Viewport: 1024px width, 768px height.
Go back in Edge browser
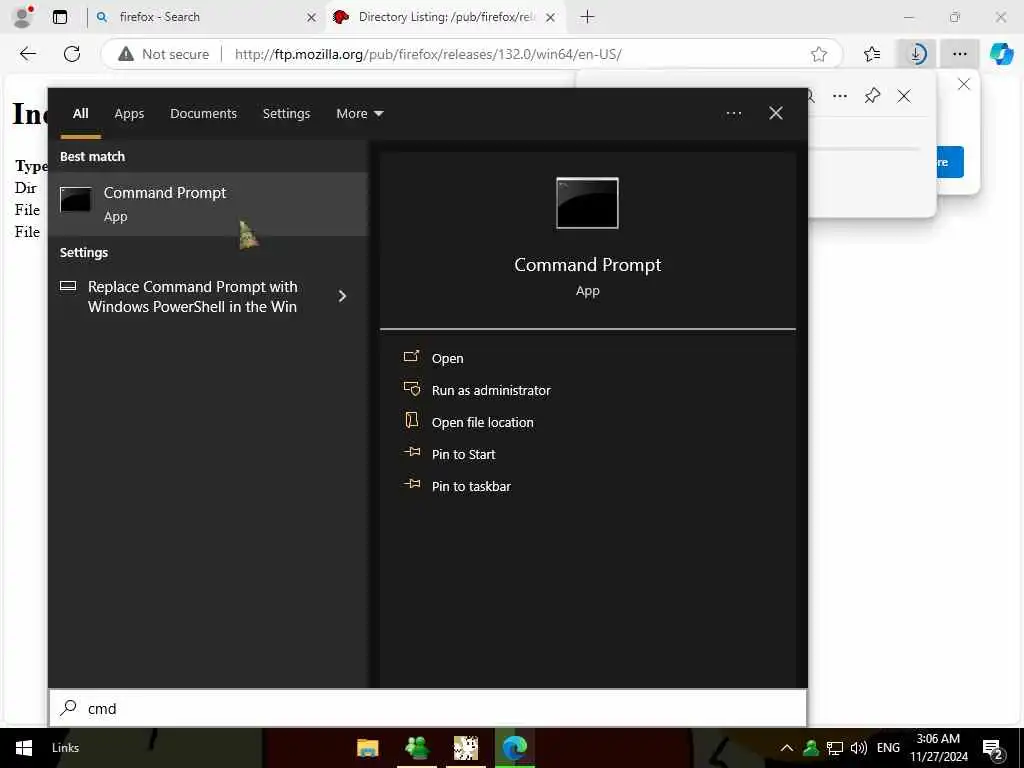27,54
